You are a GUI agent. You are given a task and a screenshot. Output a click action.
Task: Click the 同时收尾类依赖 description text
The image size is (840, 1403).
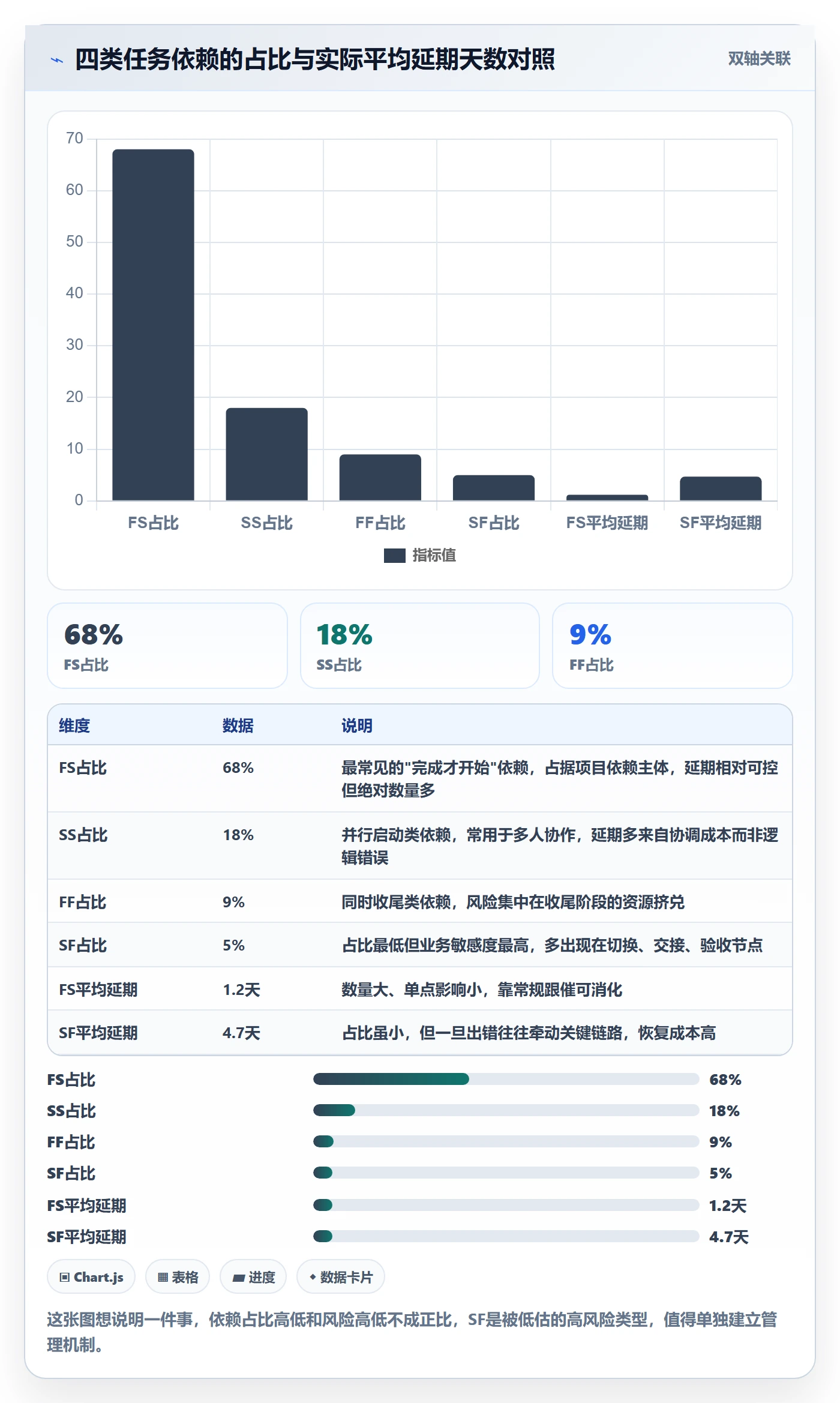(513, 902)
